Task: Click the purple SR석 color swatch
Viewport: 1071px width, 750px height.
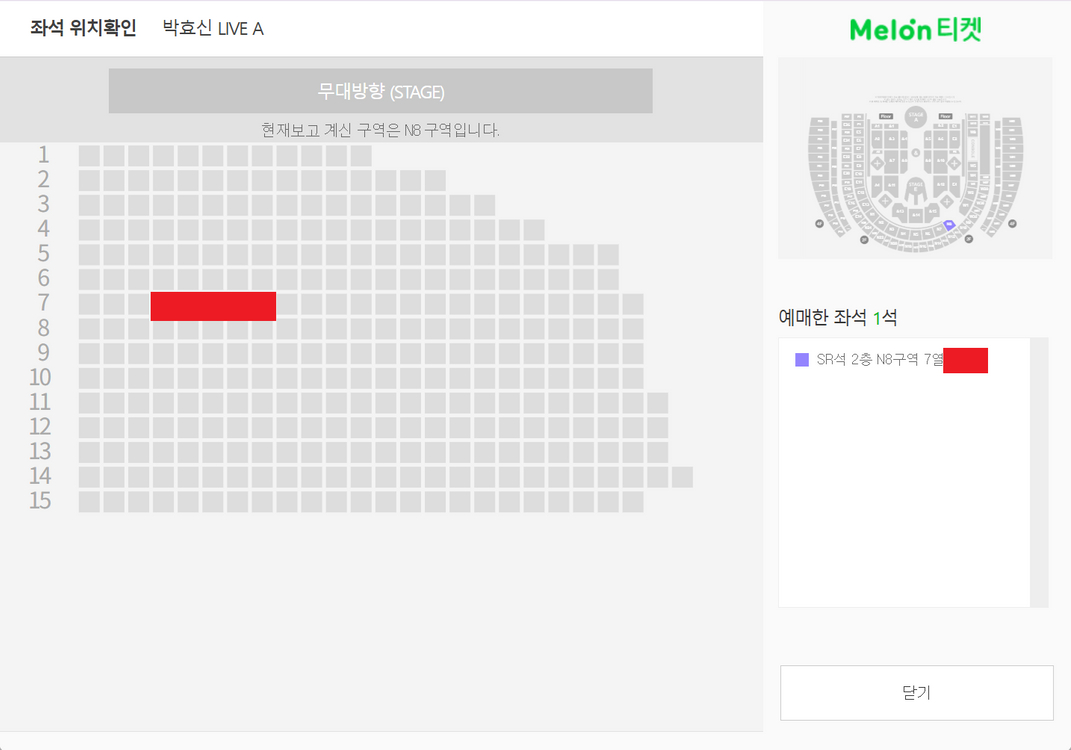Action: point(802,360)
